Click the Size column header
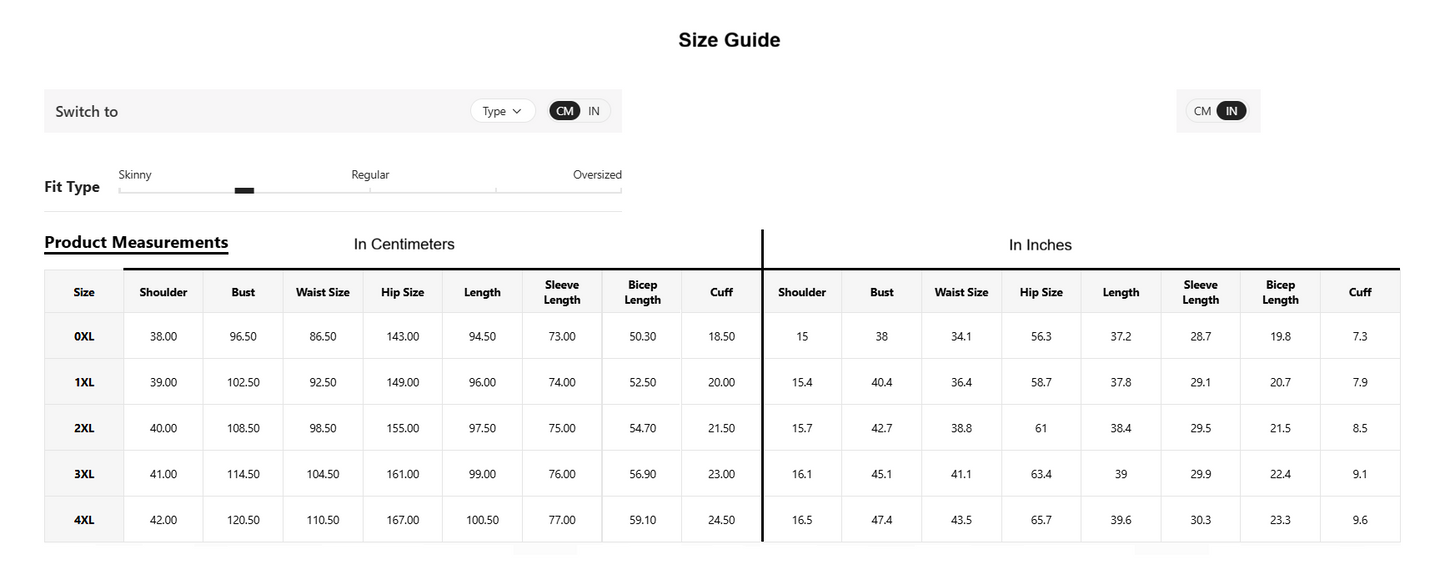This screenshot has height=585, width=1445. [x=84, y=292]
